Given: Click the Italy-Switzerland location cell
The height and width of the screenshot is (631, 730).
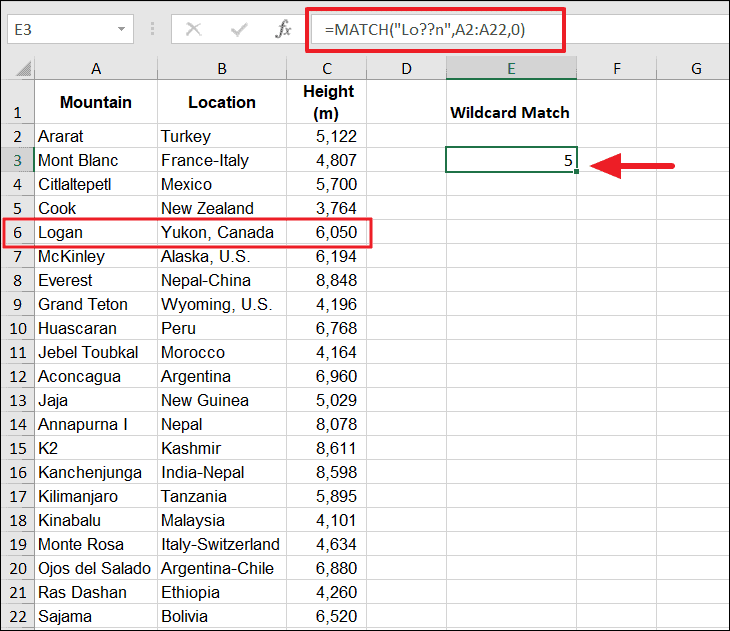Looking at the screenshot, I should point(222,544).
